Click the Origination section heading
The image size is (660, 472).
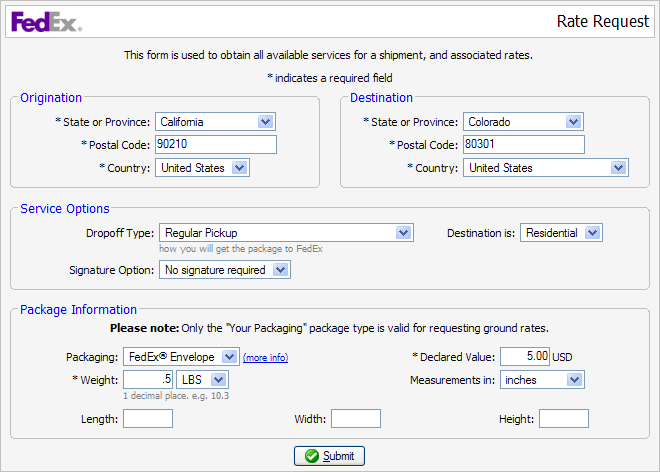pyautogui.click(x=51, y=98)
